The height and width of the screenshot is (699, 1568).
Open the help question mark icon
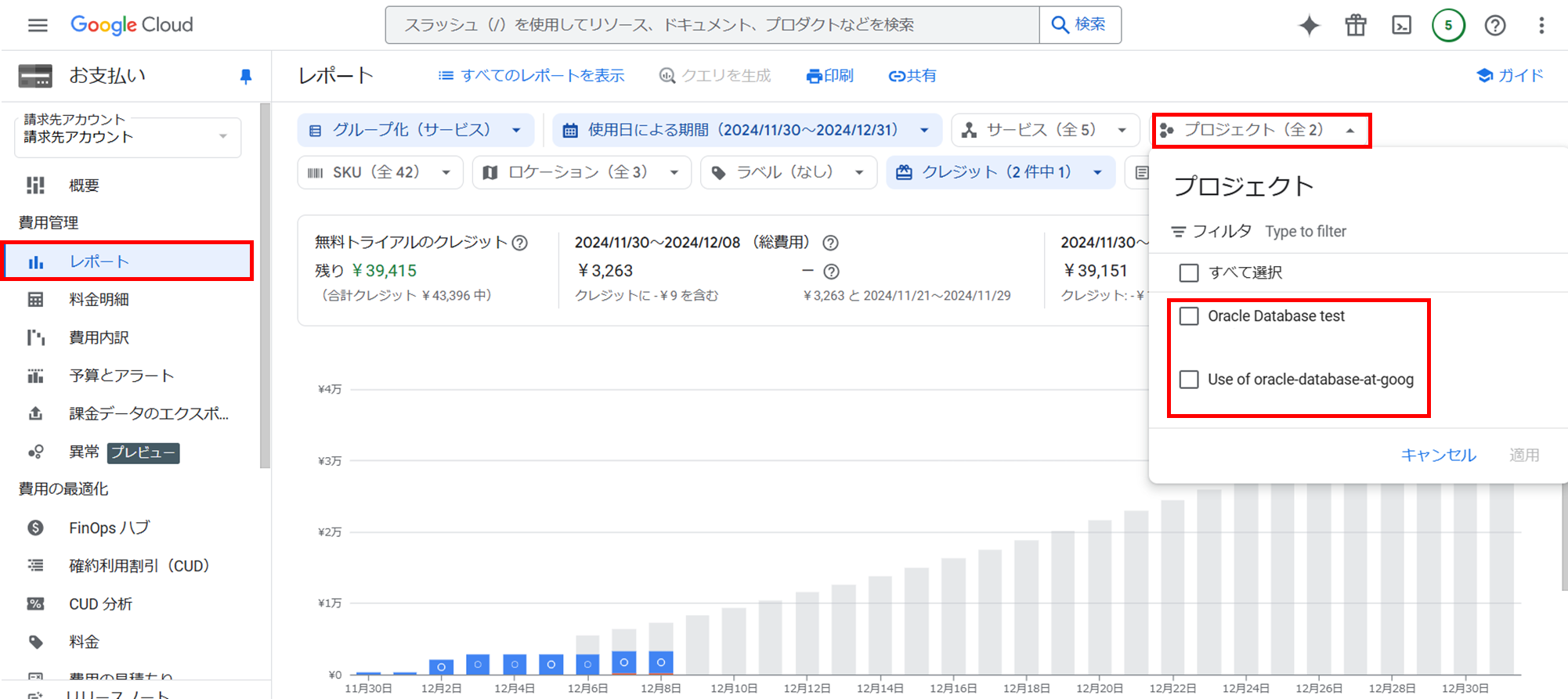pos(1495,25)
